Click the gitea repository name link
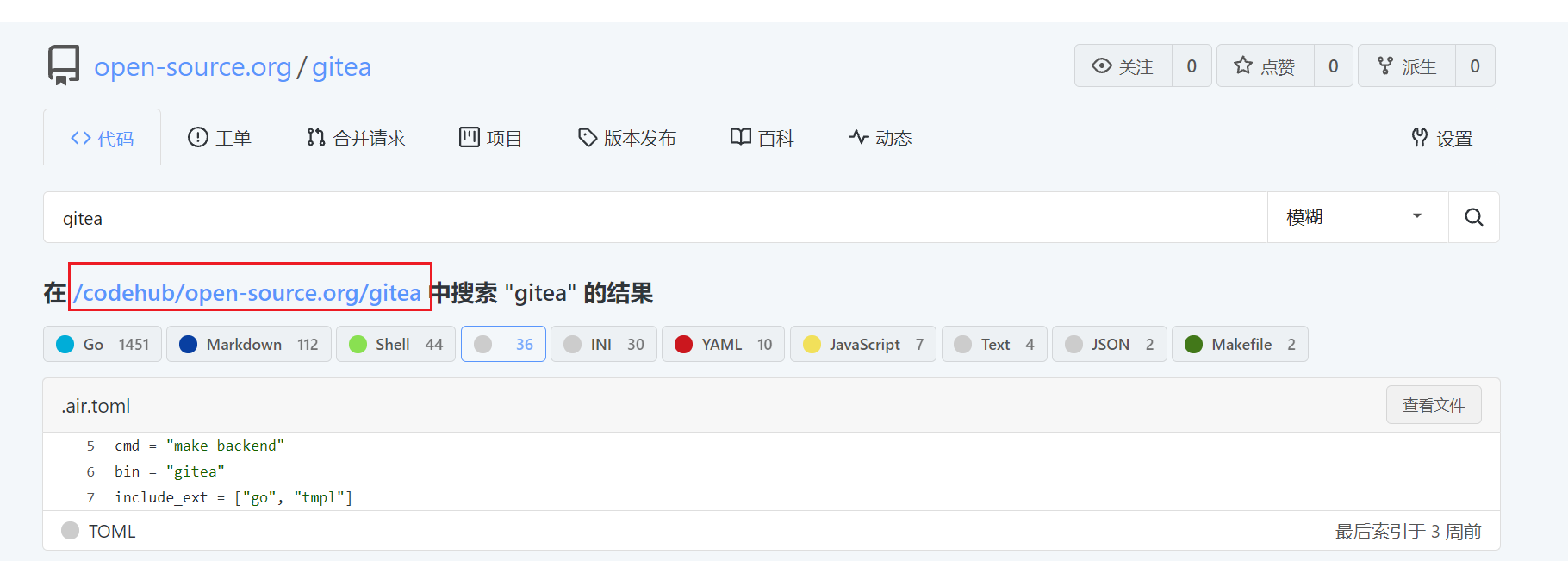The image size is (1568, 561). (x=341, y=66)
